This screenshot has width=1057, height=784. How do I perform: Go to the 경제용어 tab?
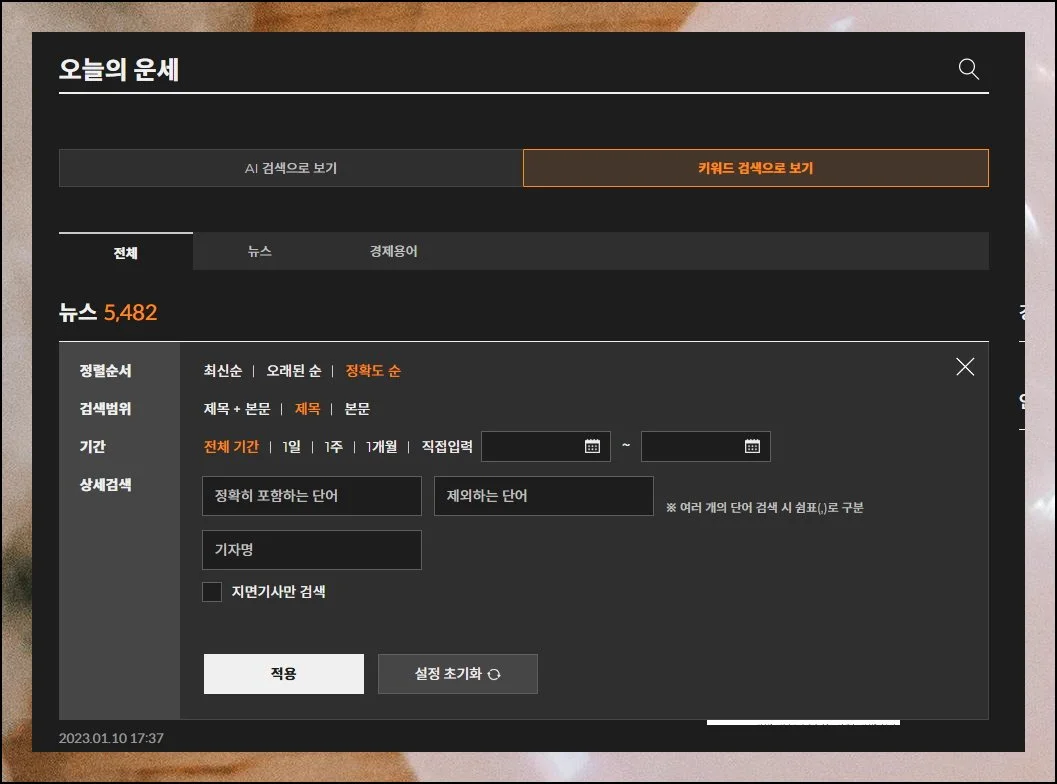pyautogui.click(x=393, y=252)
